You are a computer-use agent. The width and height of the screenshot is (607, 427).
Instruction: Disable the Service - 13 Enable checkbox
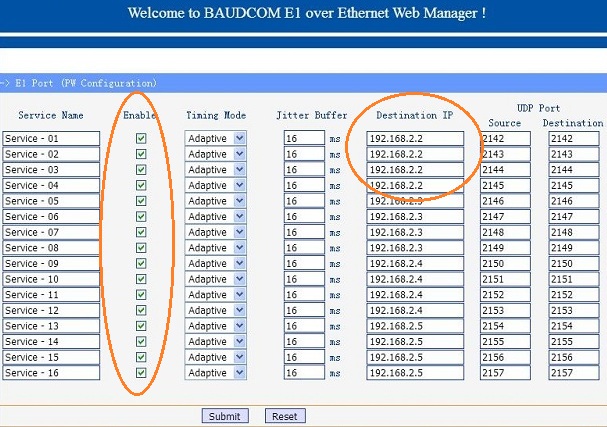(x=141, y=326)
